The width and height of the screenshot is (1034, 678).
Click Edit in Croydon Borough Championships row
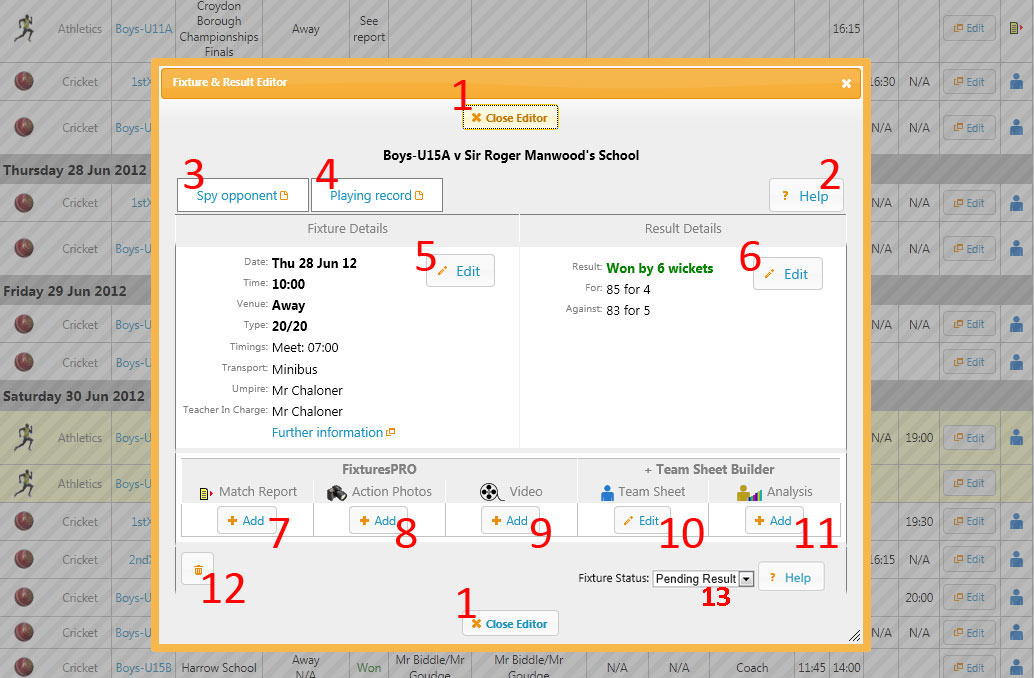tap(969, 28)
